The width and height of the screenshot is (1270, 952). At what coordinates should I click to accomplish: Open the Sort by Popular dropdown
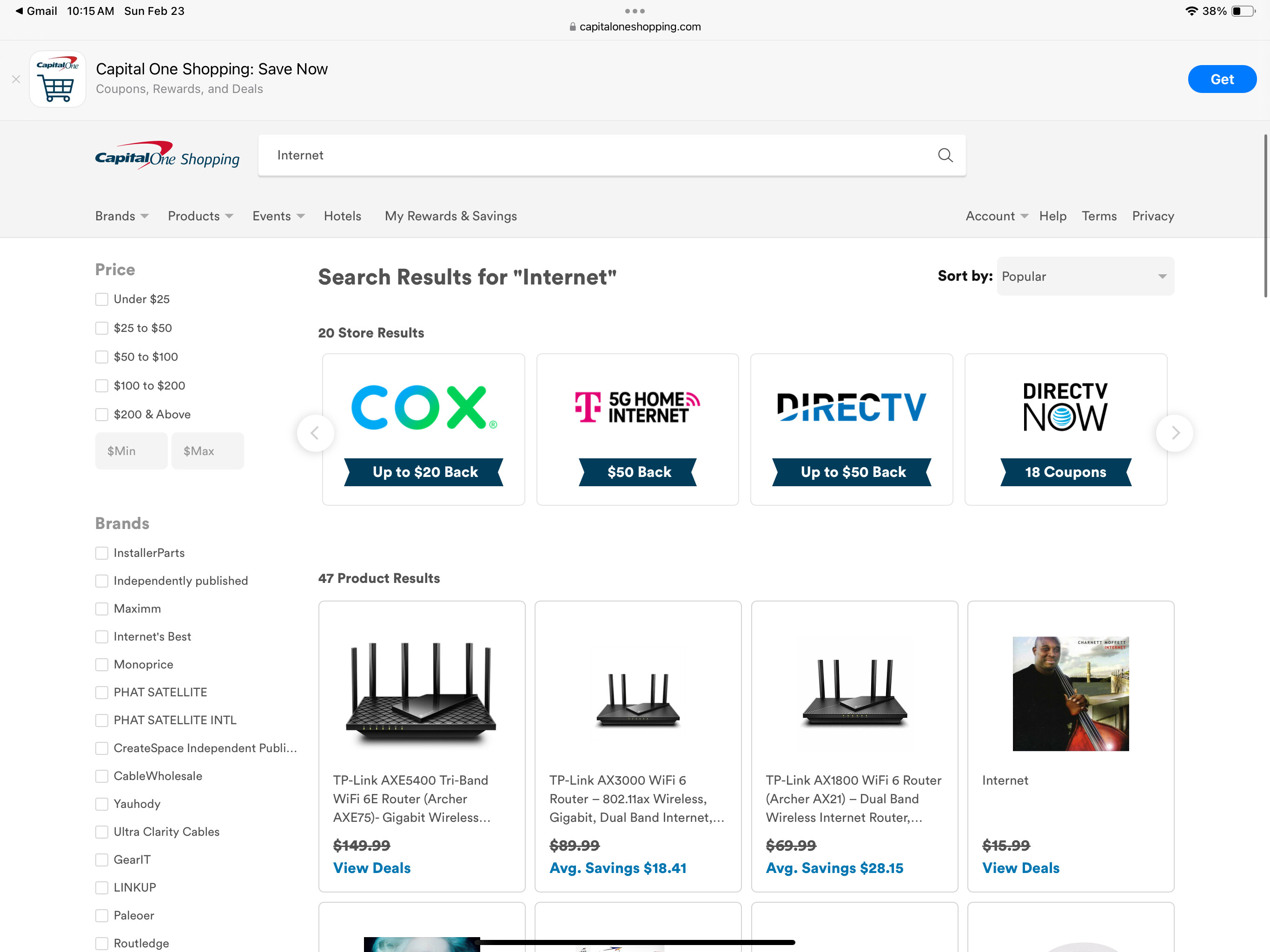(x=1085, y=276)
